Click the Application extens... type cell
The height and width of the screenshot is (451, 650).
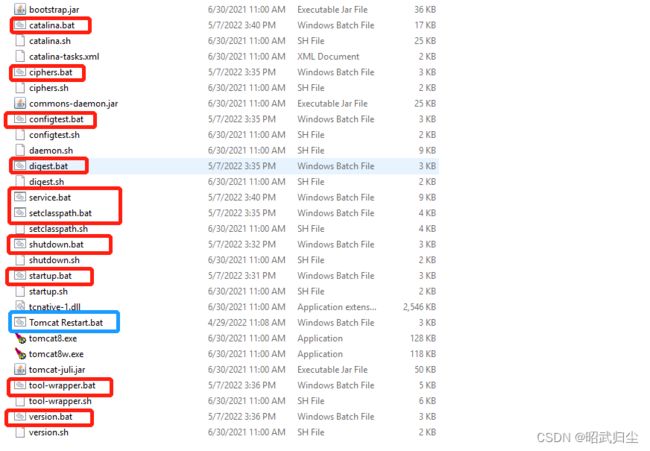pyautogui.click(x=337, y=307)
